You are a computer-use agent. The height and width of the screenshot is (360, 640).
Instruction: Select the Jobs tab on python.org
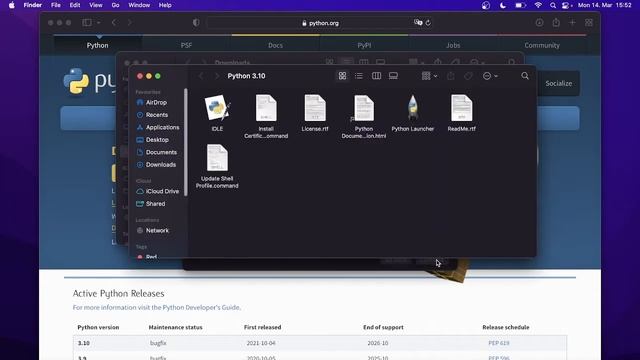point(453,45)
